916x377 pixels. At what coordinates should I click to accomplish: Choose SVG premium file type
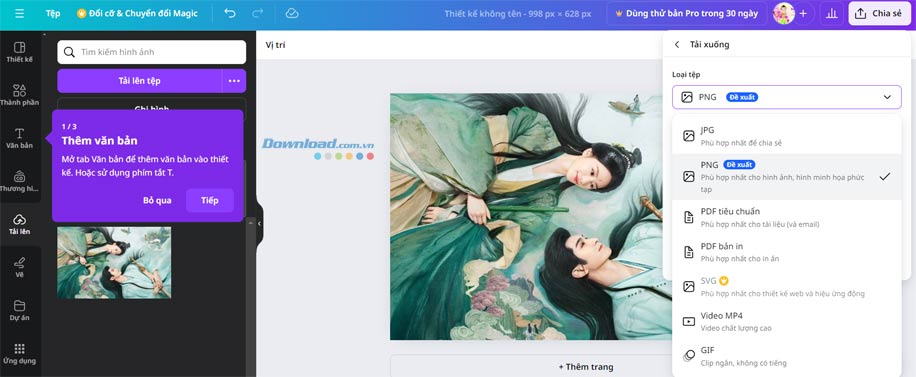(x=786, y=286)
